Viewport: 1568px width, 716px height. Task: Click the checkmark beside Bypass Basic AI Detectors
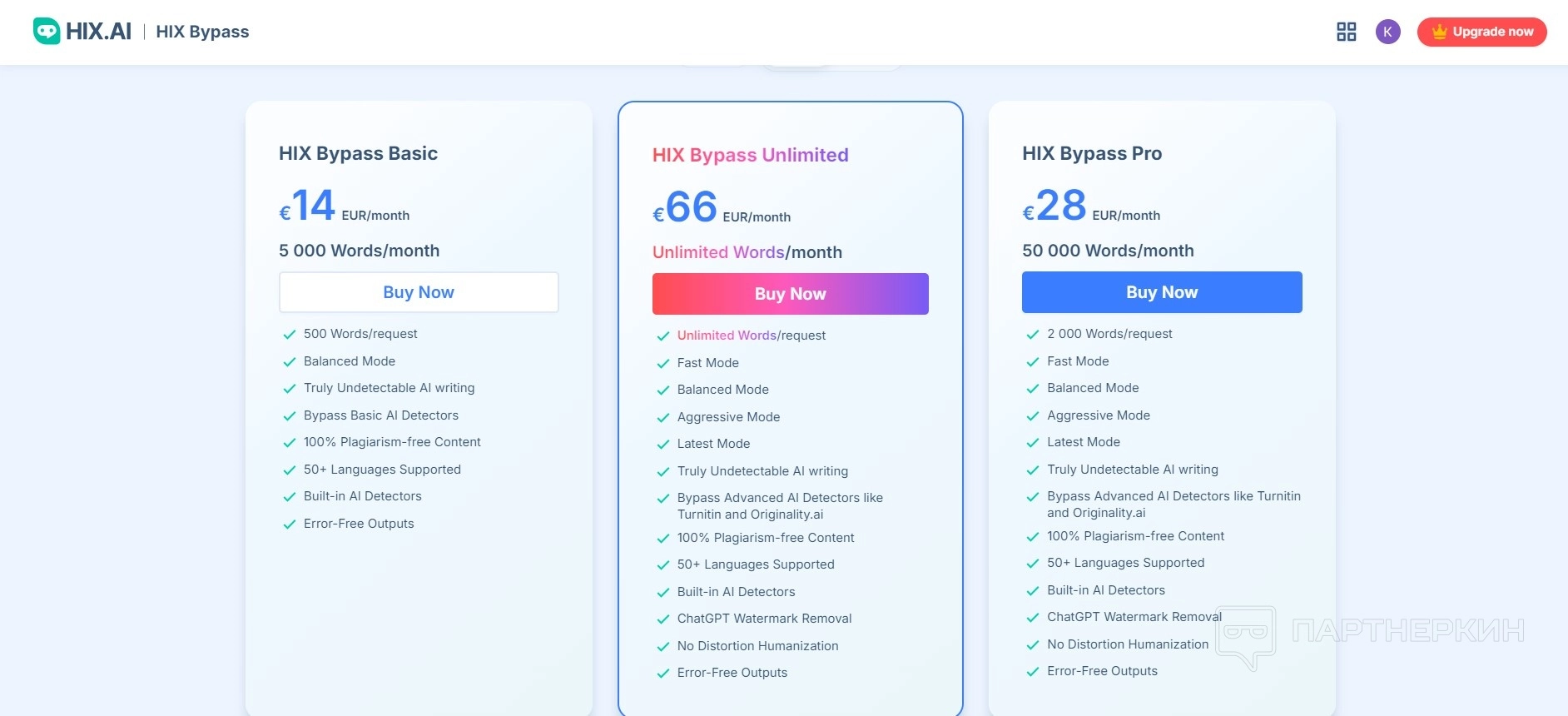point(290,416)
